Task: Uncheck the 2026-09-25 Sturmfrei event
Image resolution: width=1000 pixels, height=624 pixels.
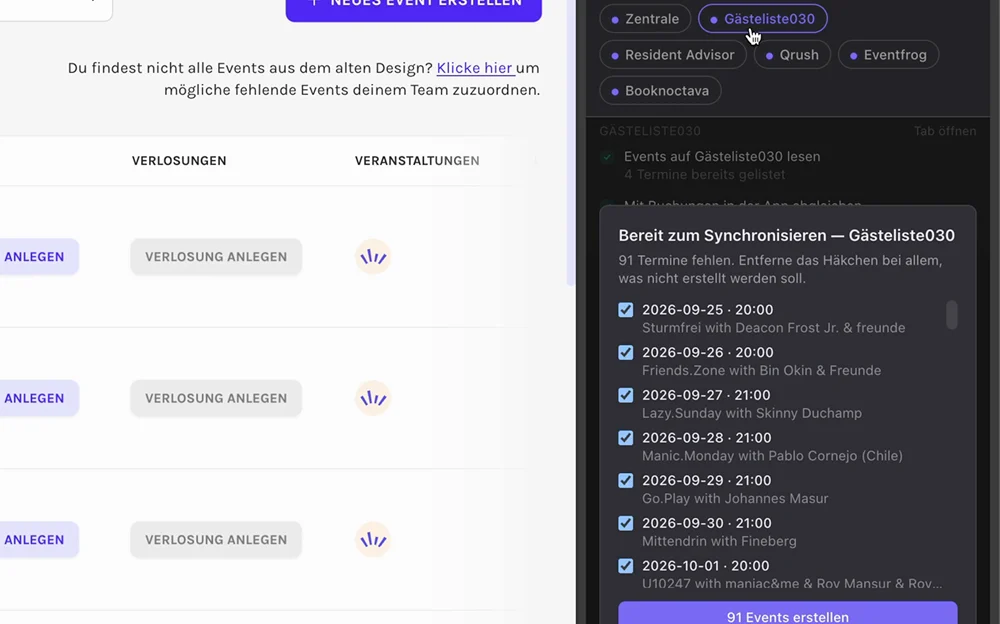Action: (x=626, y=309)
